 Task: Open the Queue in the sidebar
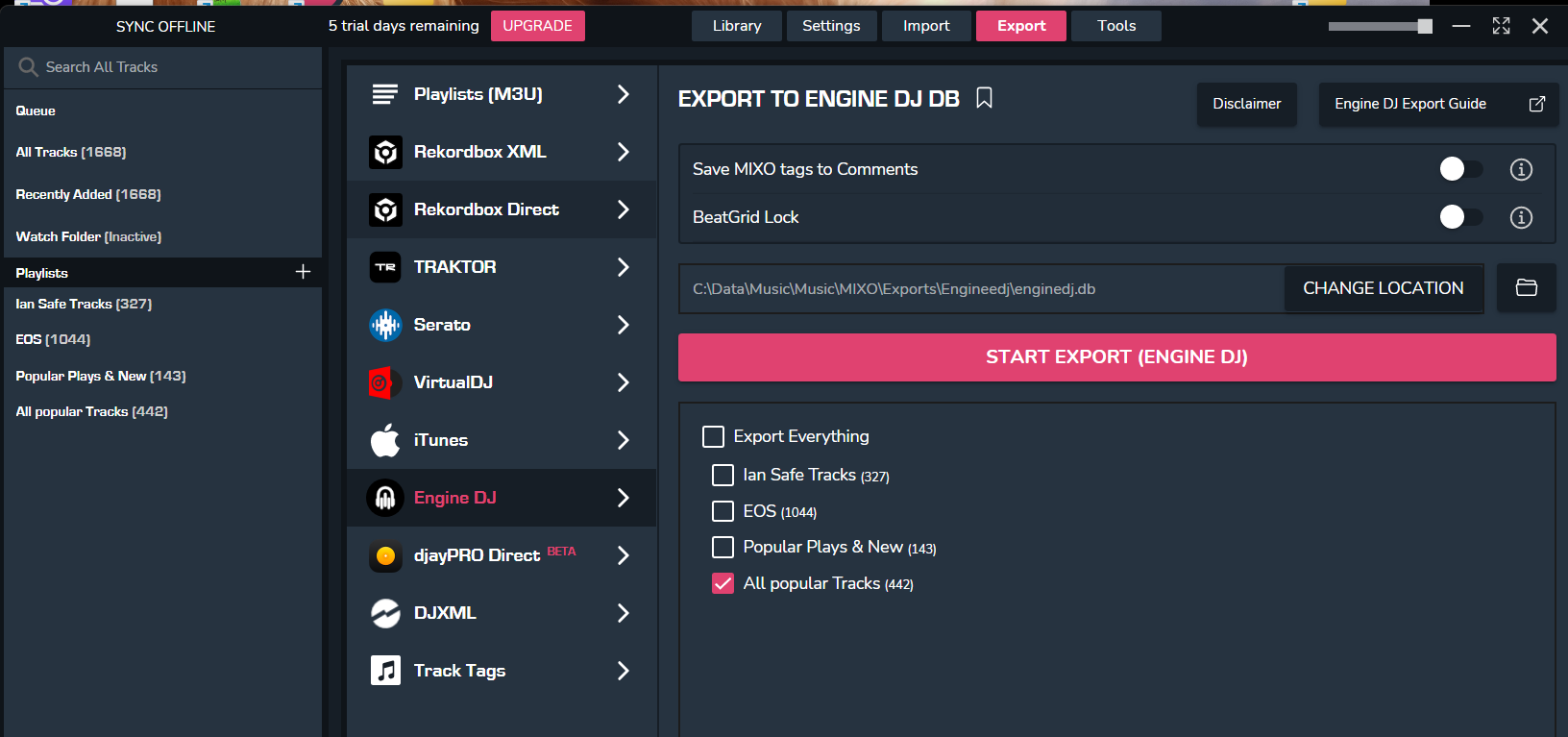pyautogui.click(x=36, y=111)
